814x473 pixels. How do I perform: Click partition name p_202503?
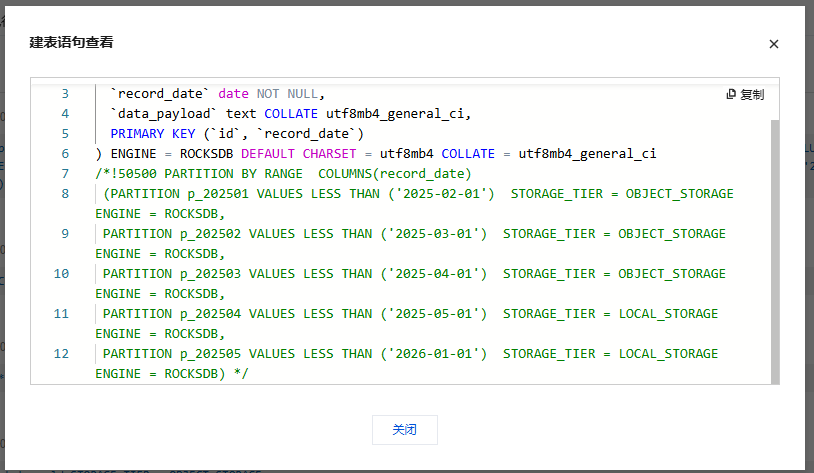210,274
